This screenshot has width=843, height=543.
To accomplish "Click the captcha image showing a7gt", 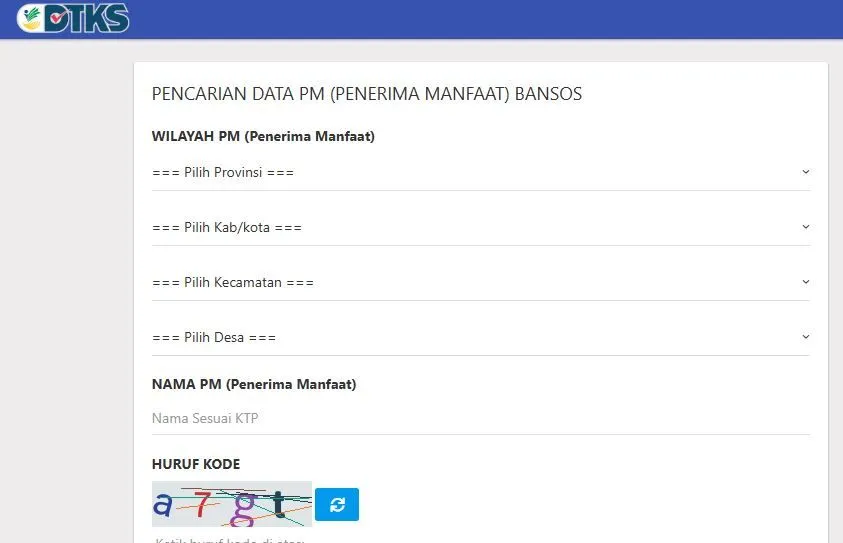I will (232, 504).
